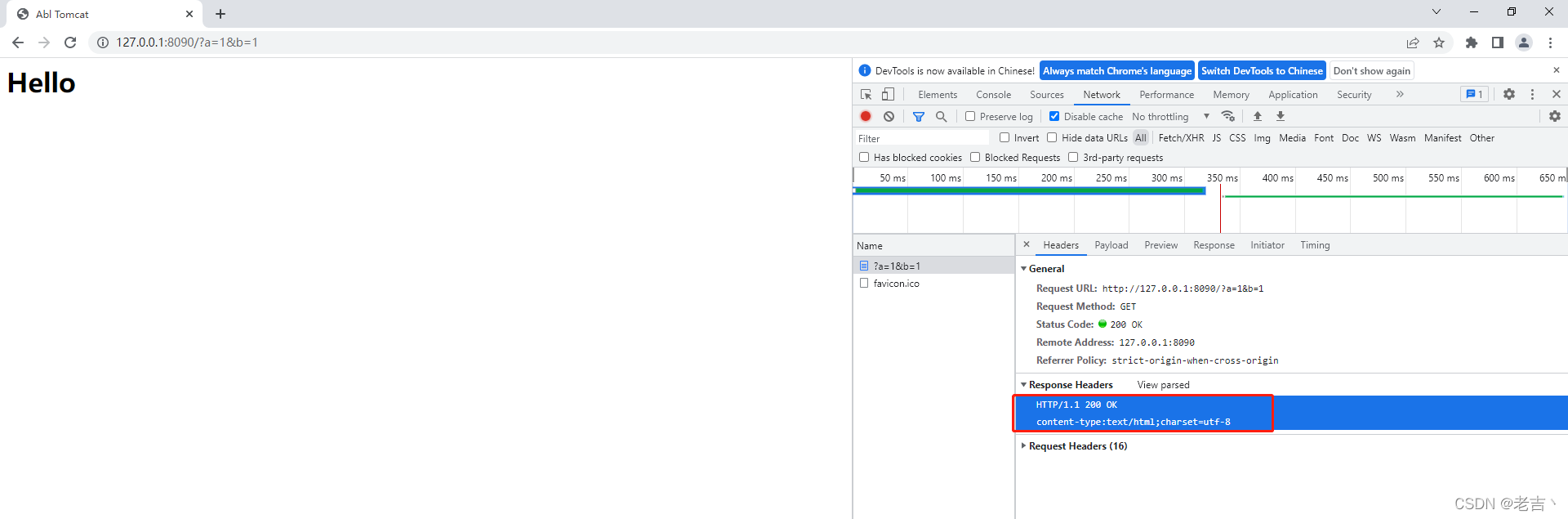Open the Sources tab
Image resolution: width=1568 pixels, height=519 pixels.
[x=1047, y=95]
